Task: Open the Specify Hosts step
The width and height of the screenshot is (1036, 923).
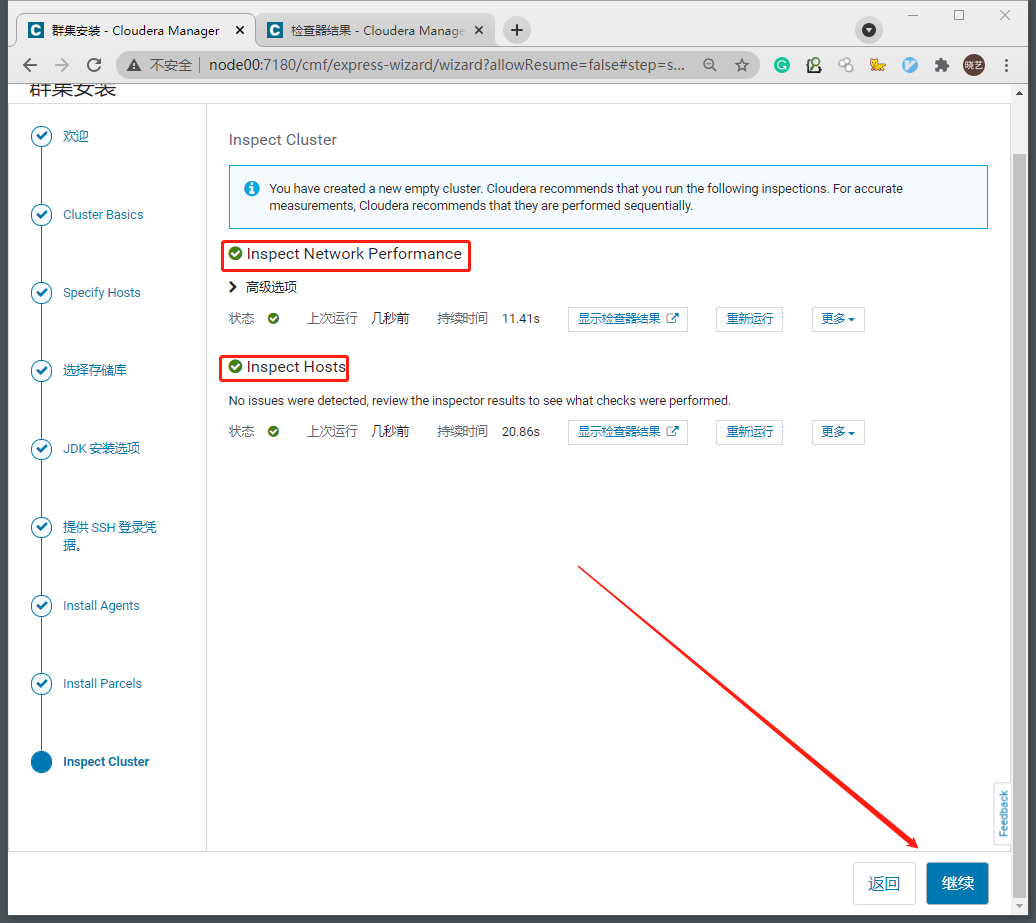Action: (x=102, y=293)
